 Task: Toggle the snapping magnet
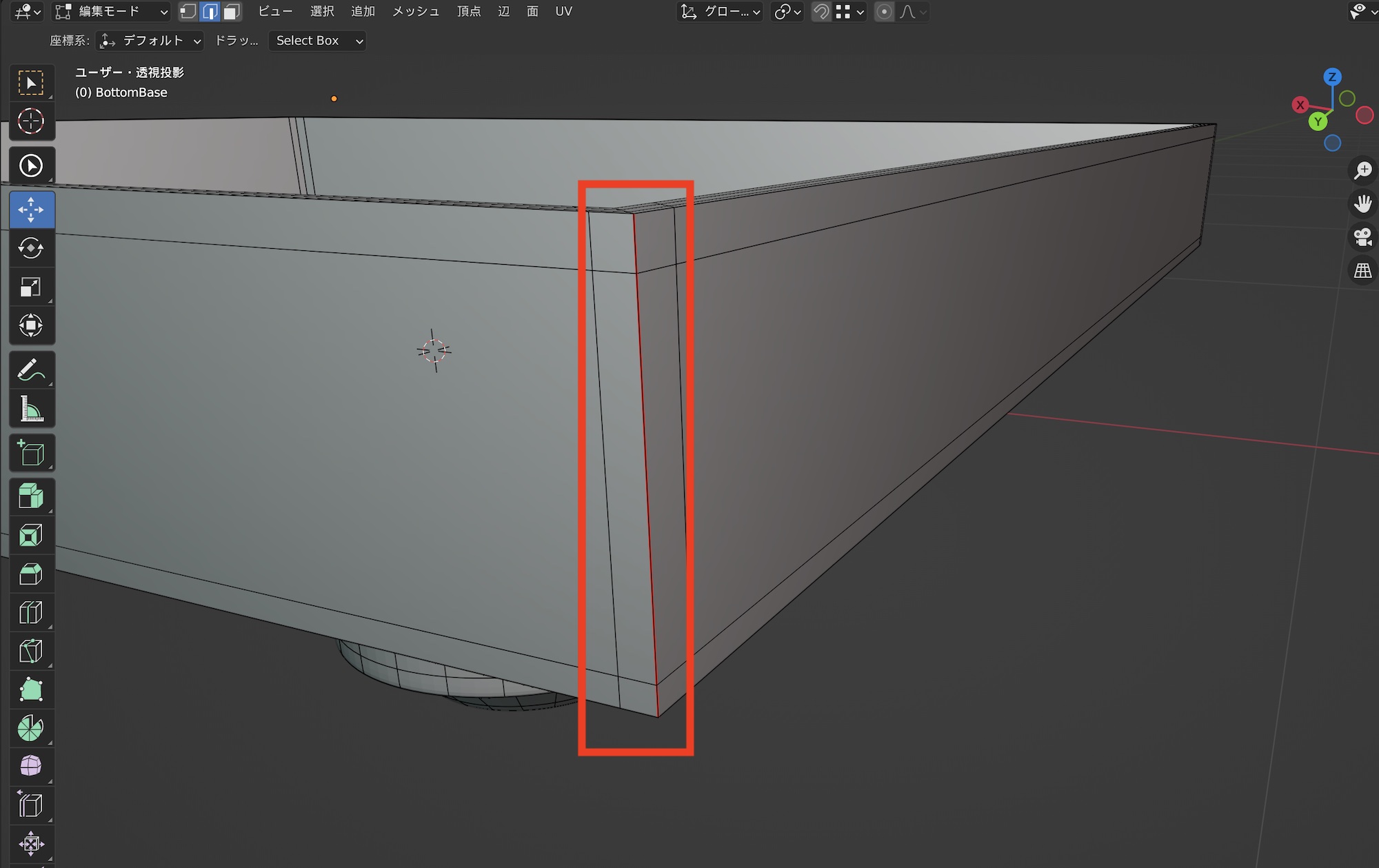click(x=821, y=12)
